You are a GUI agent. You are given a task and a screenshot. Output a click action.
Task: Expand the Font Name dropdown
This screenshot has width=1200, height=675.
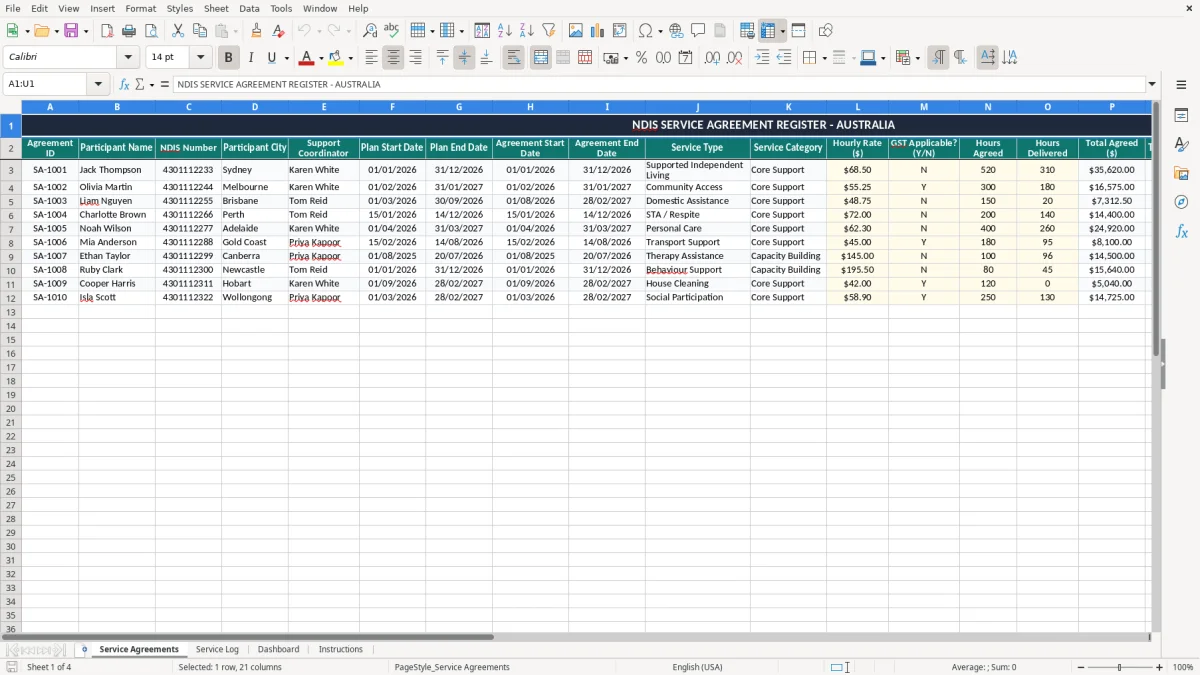128,58
